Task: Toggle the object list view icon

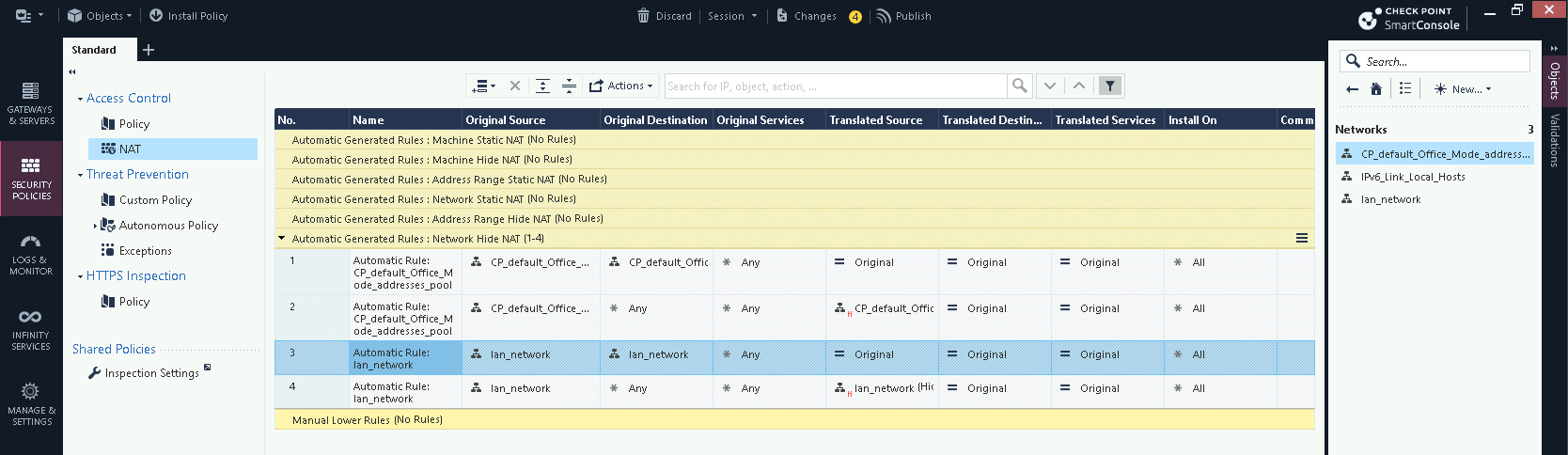Action: pos(1405,89)
